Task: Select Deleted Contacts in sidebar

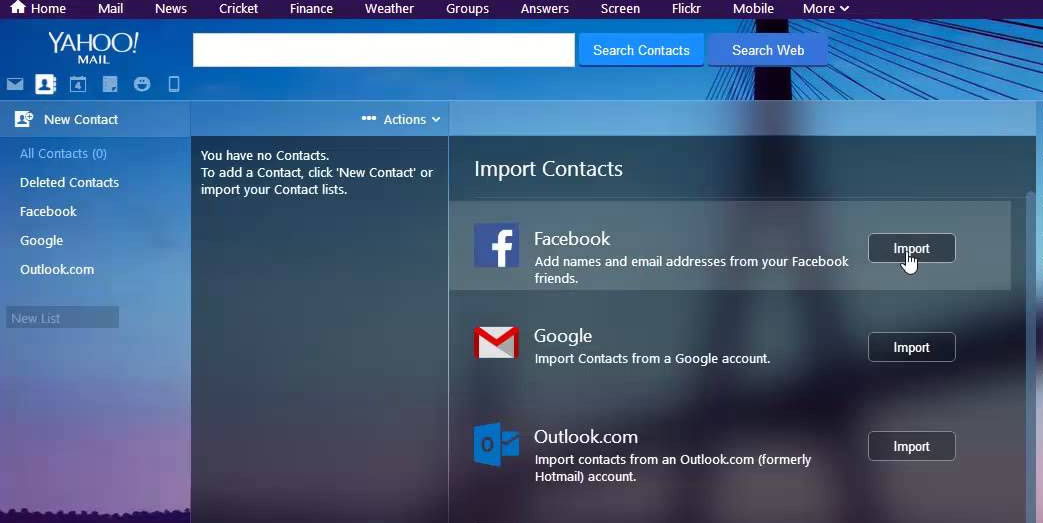Action: click(69, 182)
